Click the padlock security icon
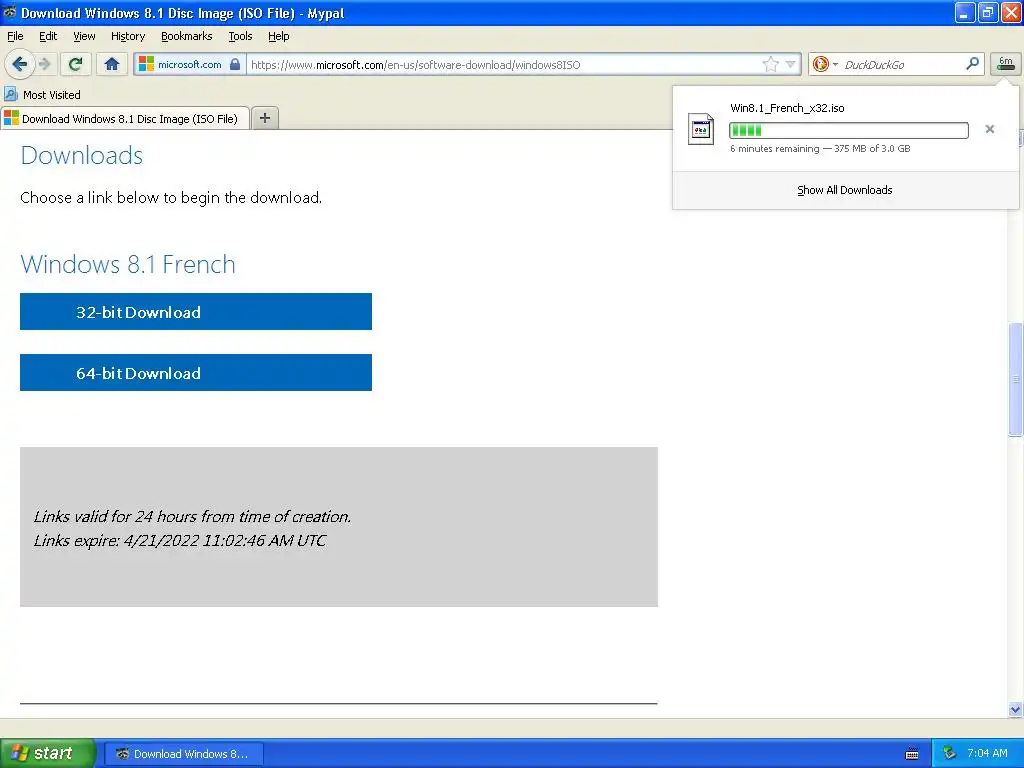Screen dimensions: 1024x768 point(235,64)
